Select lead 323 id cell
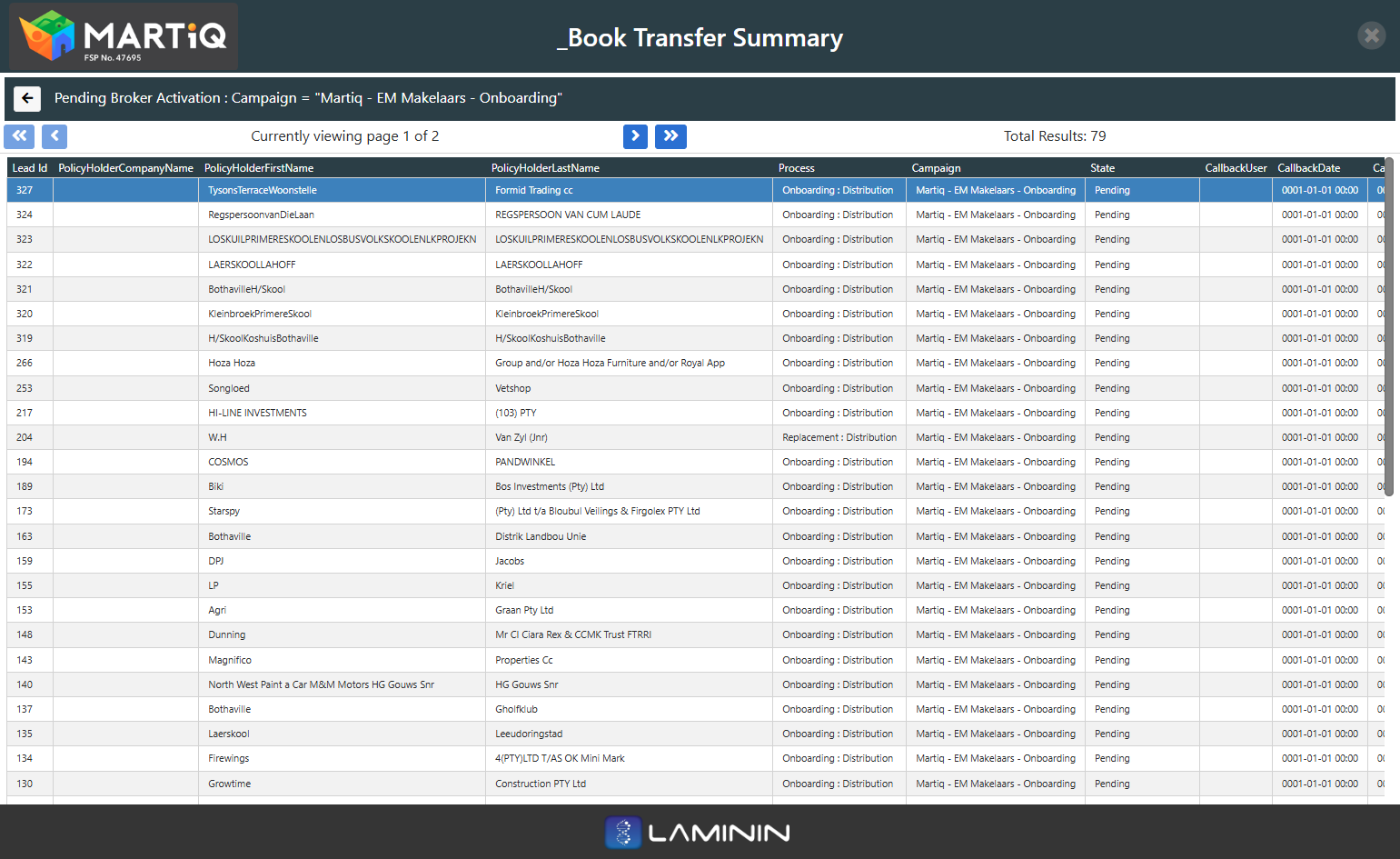 (x=30, y=239)
